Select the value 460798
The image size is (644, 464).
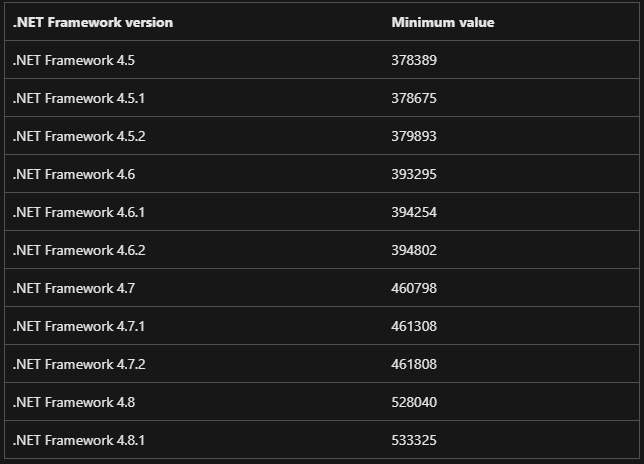[x=414, y=288]
